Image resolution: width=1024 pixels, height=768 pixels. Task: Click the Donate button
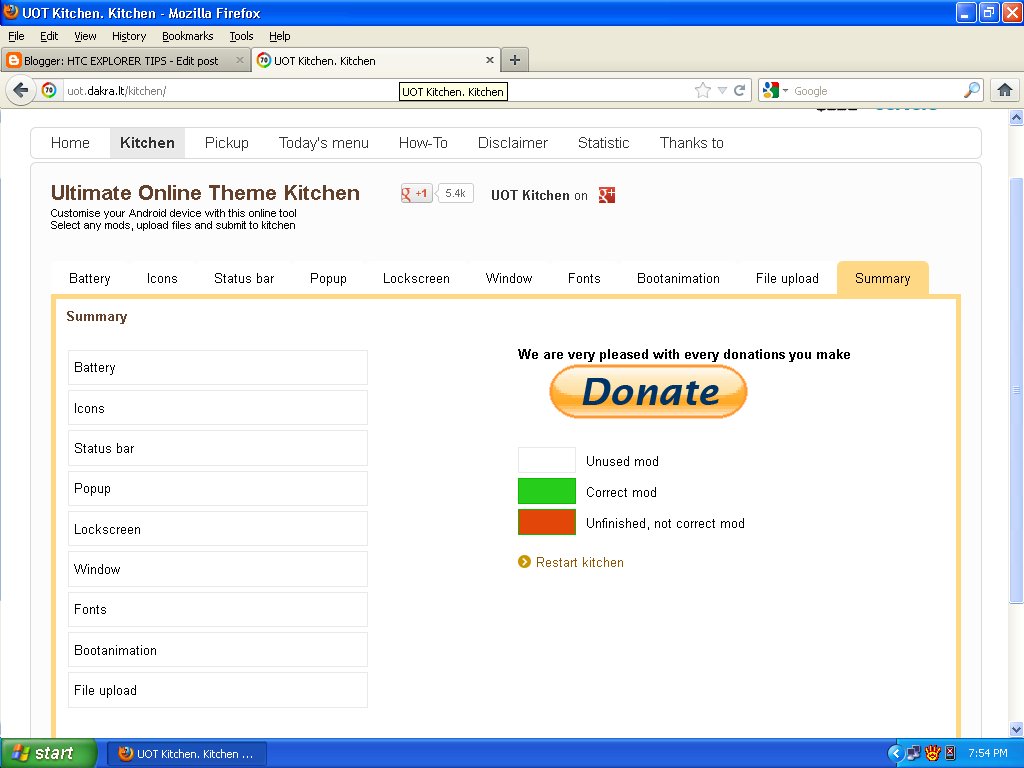tap(648, 392)
